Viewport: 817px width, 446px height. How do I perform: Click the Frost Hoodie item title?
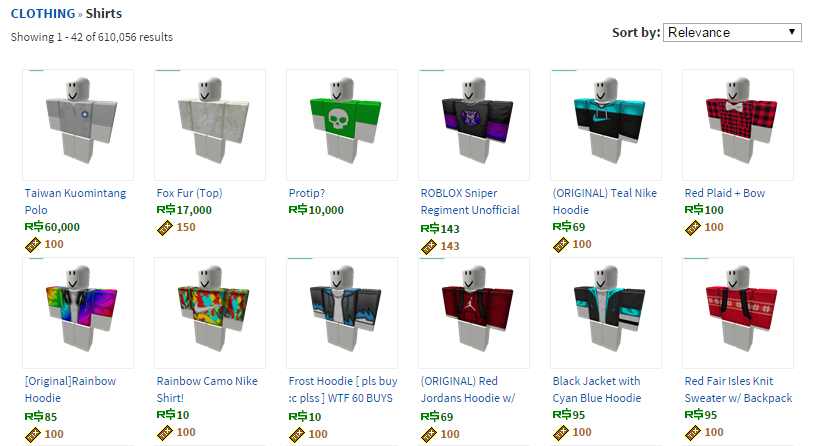[x=343, y=390]
